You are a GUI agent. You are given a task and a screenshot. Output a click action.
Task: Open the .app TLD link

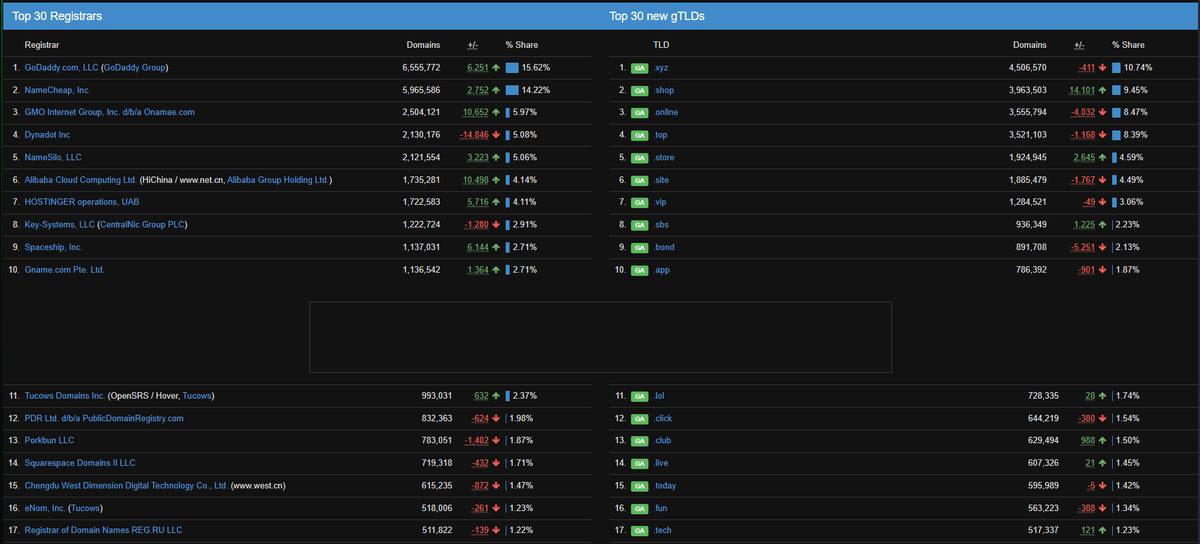click(662, 270)
